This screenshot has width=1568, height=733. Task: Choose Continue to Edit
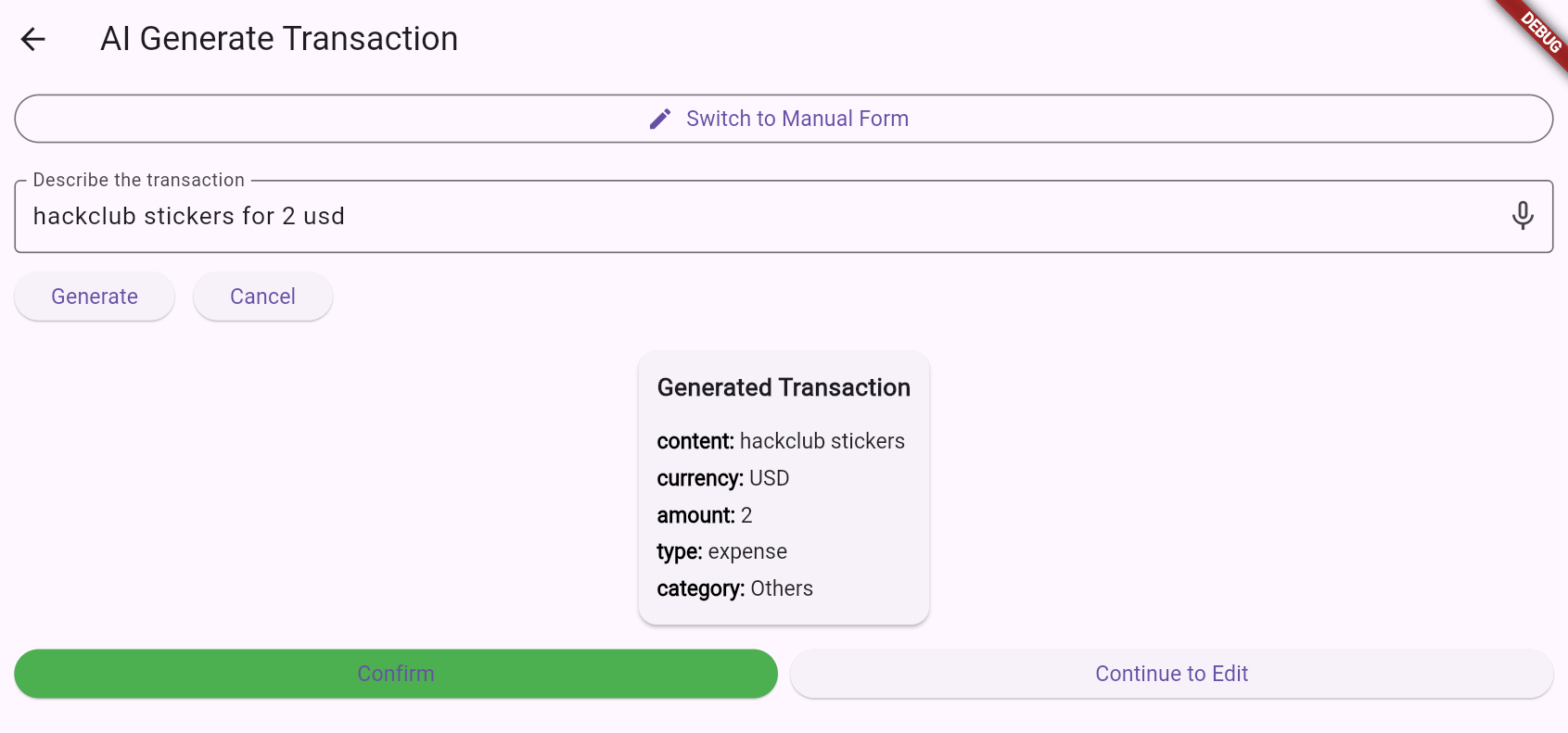[1171, 674]
